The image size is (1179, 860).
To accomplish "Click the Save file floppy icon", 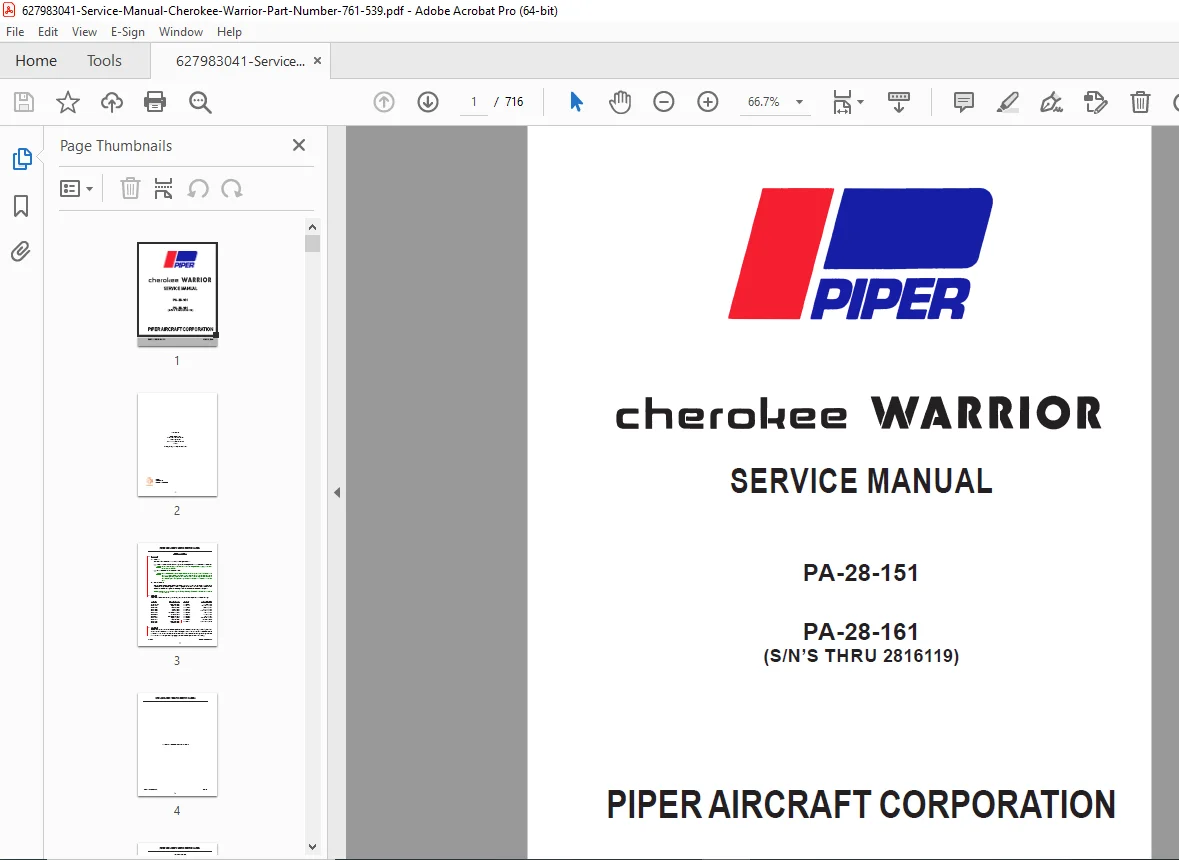I will tap(24, 102).
